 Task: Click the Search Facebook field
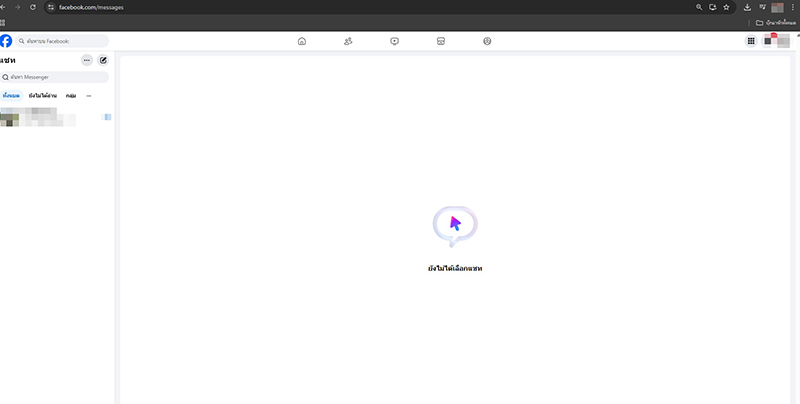62,41
